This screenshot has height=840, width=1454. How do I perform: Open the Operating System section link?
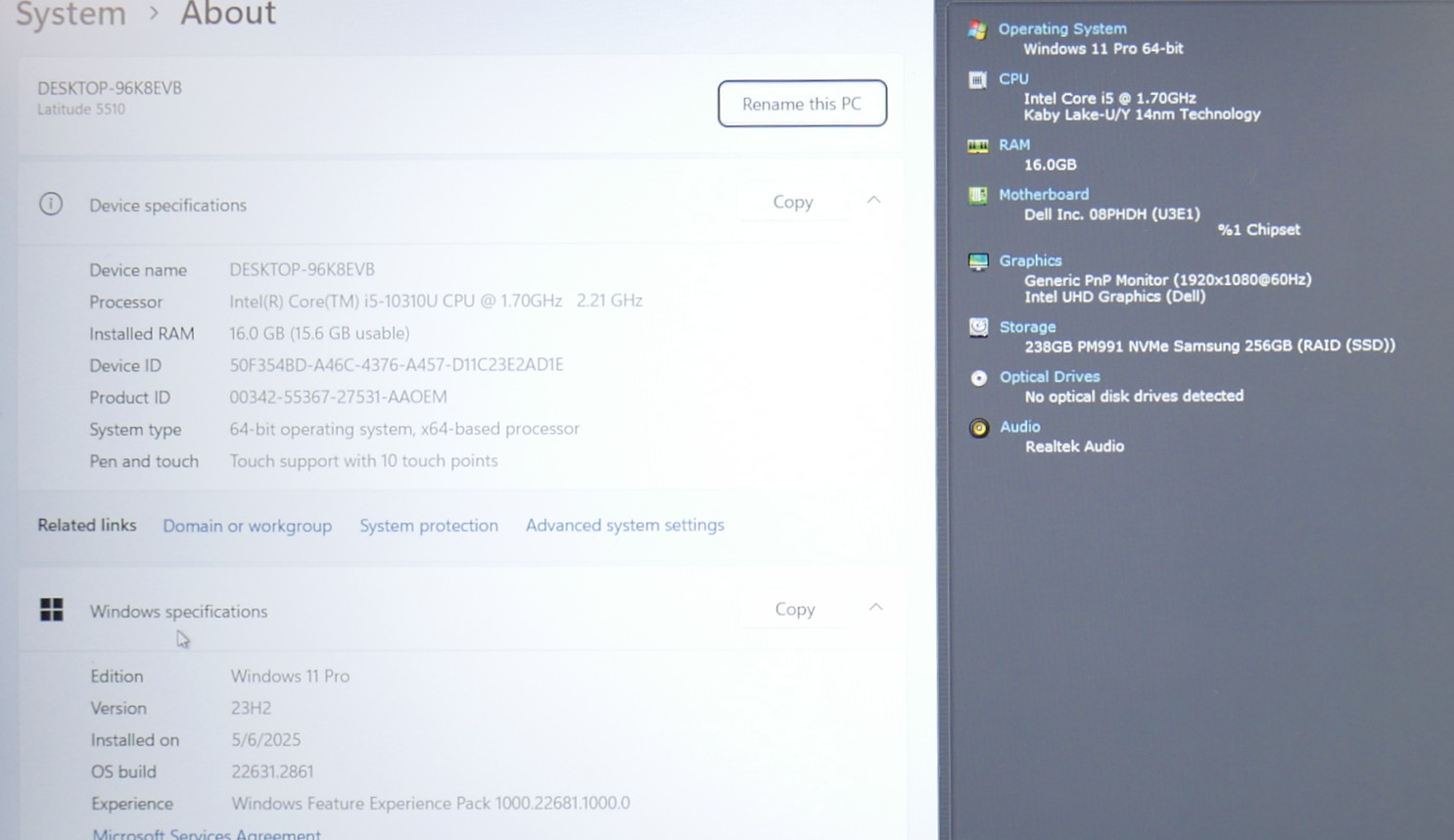click(x=1062, y=29)
